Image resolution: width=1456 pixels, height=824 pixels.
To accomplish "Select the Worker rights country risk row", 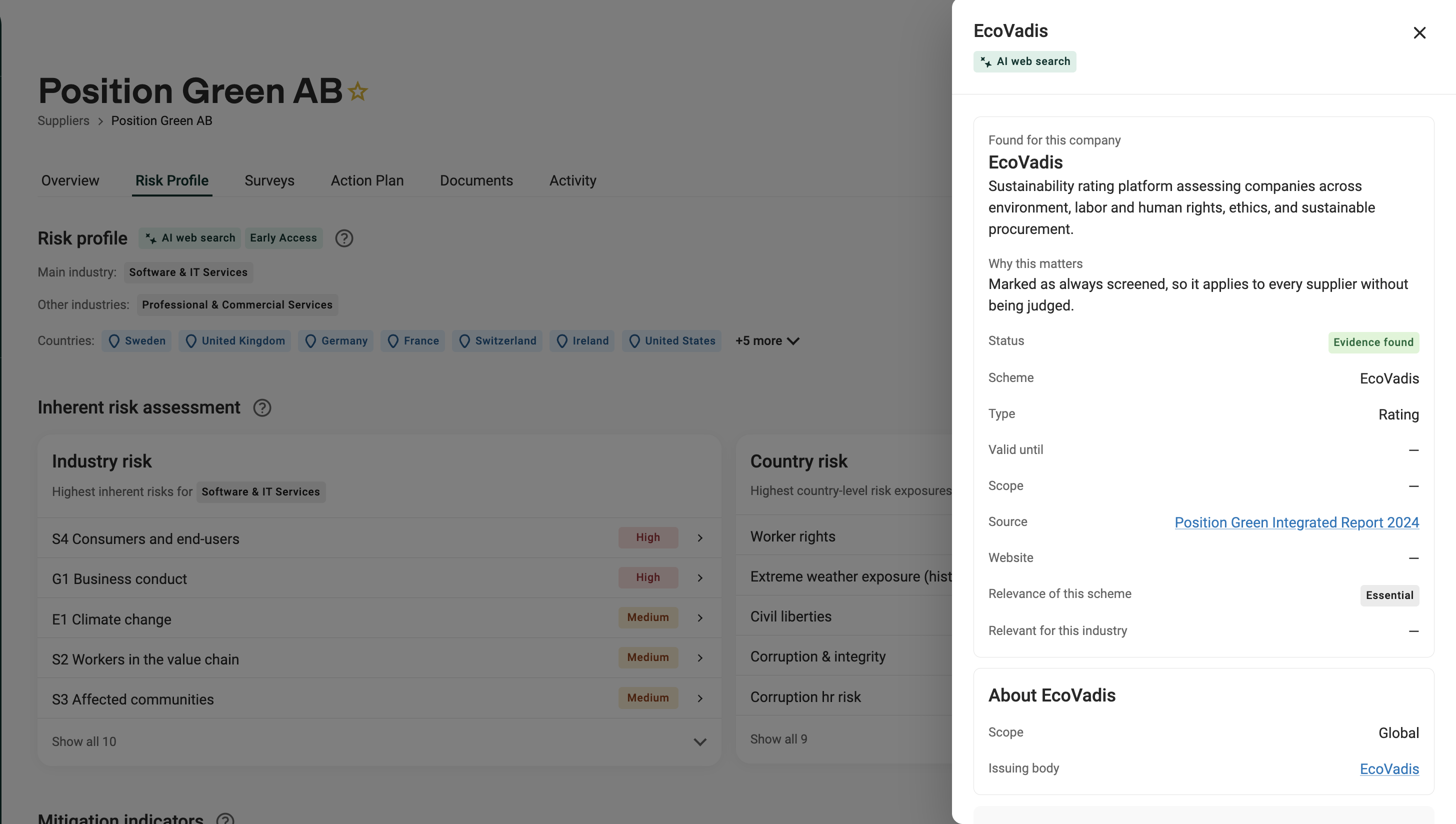I will 843,536.
